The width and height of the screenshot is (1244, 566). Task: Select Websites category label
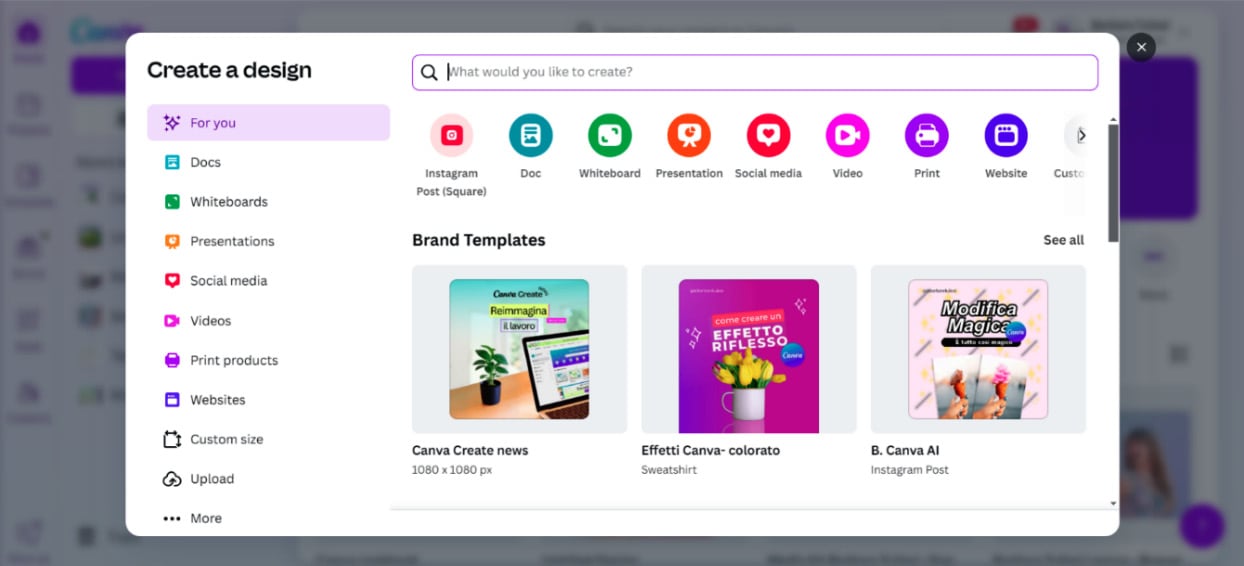click(218, 400)
